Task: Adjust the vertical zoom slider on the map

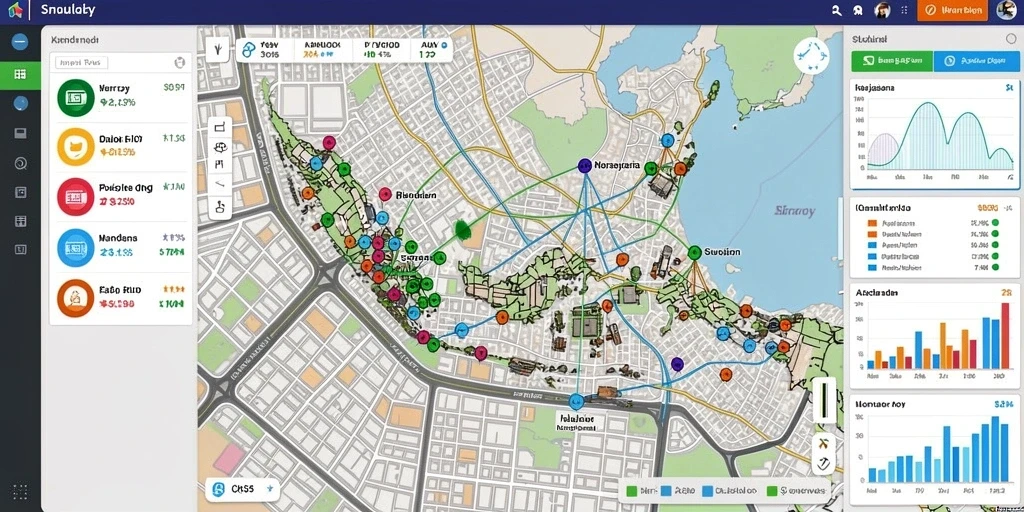Action: point(824,399)
